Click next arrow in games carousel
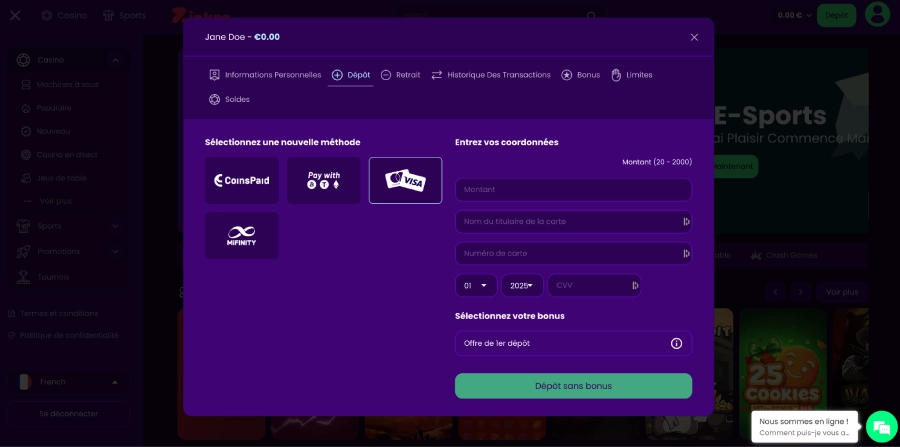 [x=801, y=292]
